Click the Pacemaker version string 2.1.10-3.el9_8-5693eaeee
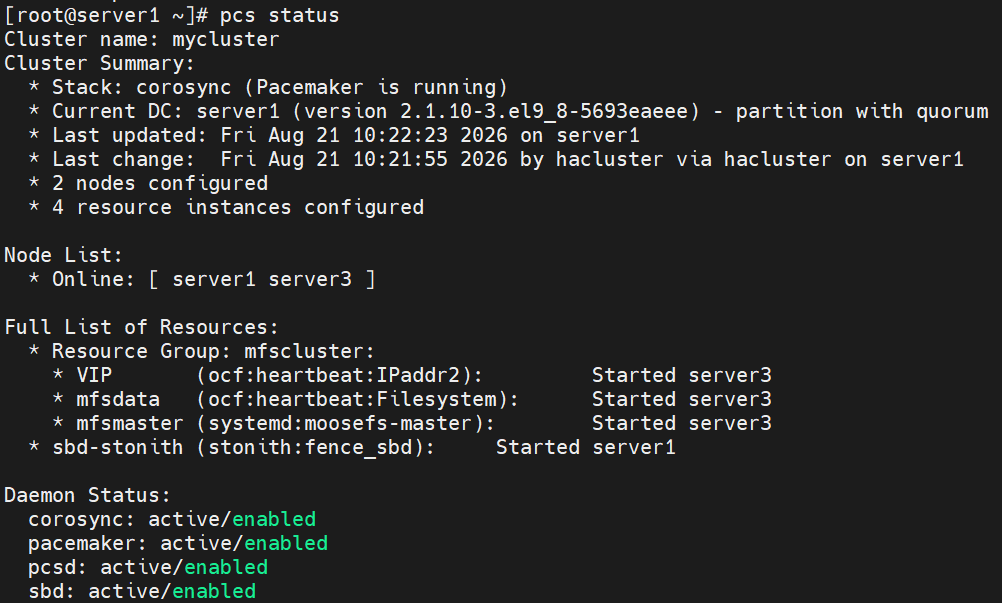Image resolution: width=1002 pixels, height=603 pixels. coord(544,111)
